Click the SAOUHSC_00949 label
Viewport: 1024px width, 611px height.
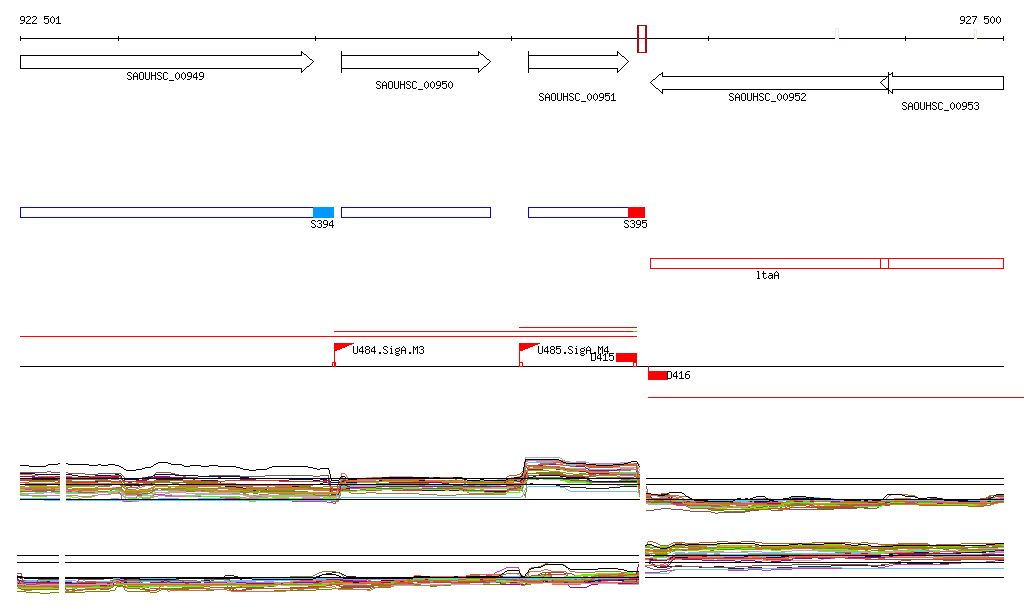(165, 76)
